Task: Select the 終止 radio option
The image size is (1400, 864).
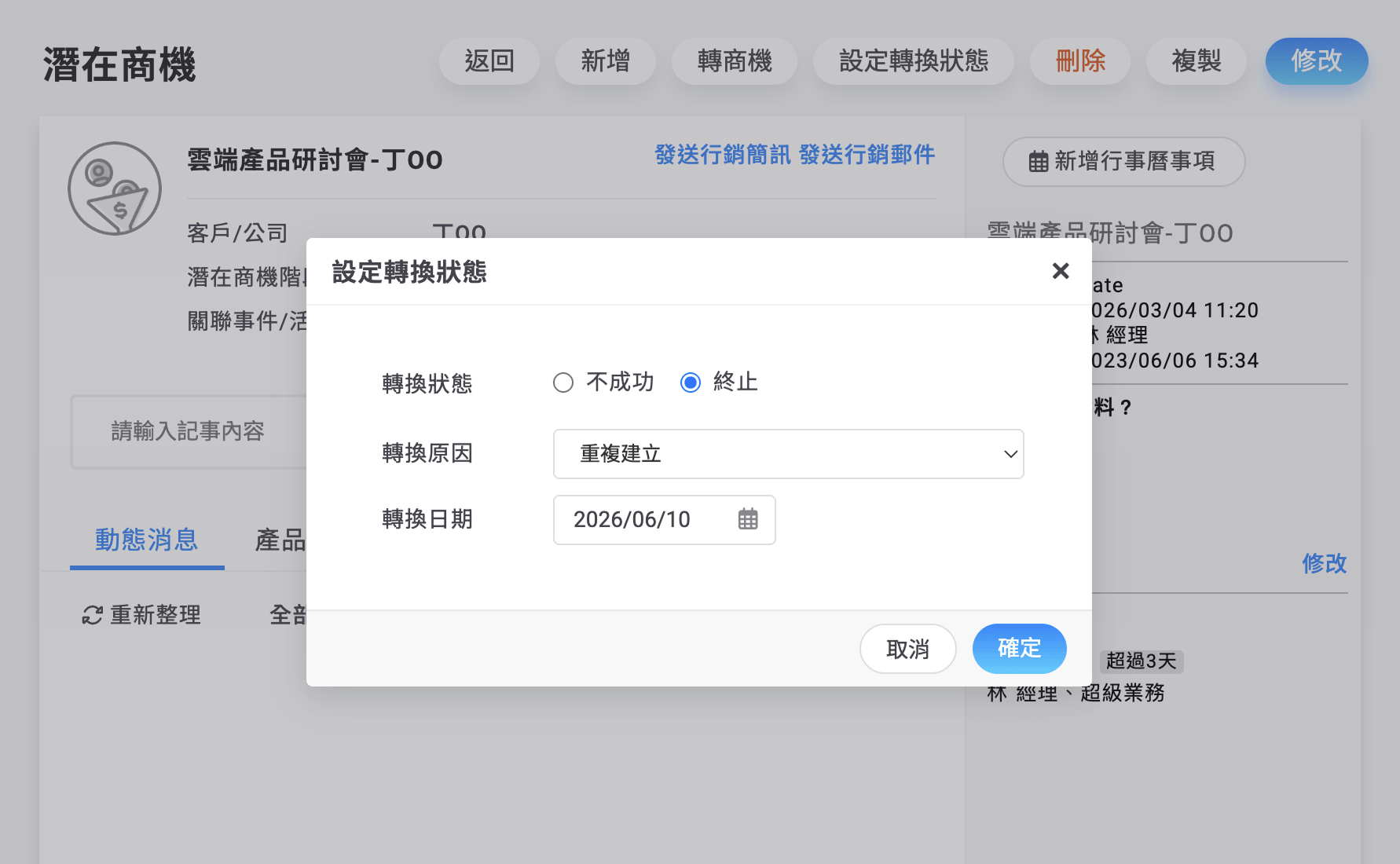Action: [691, 383]
